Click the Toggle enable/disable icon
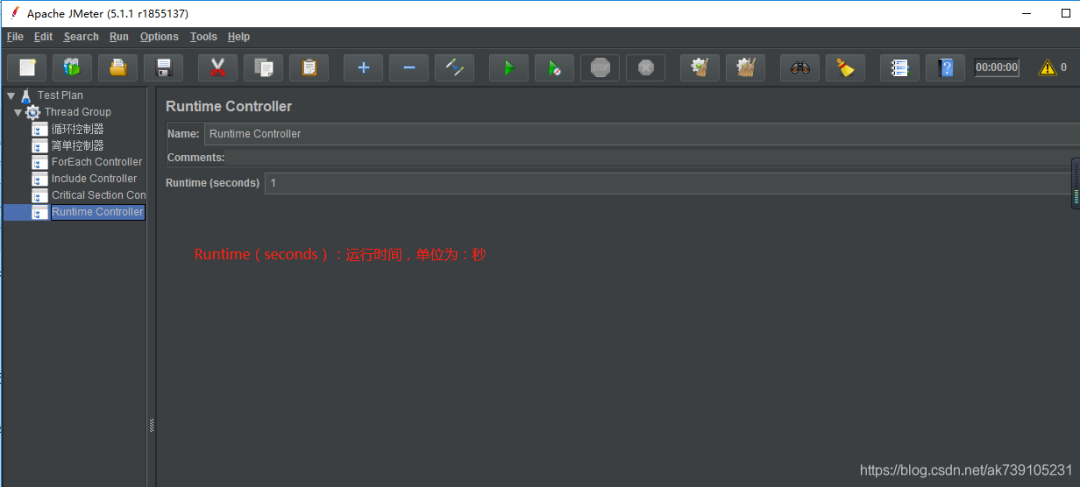This screenshot has height=487, width=1080. [455, 68]
